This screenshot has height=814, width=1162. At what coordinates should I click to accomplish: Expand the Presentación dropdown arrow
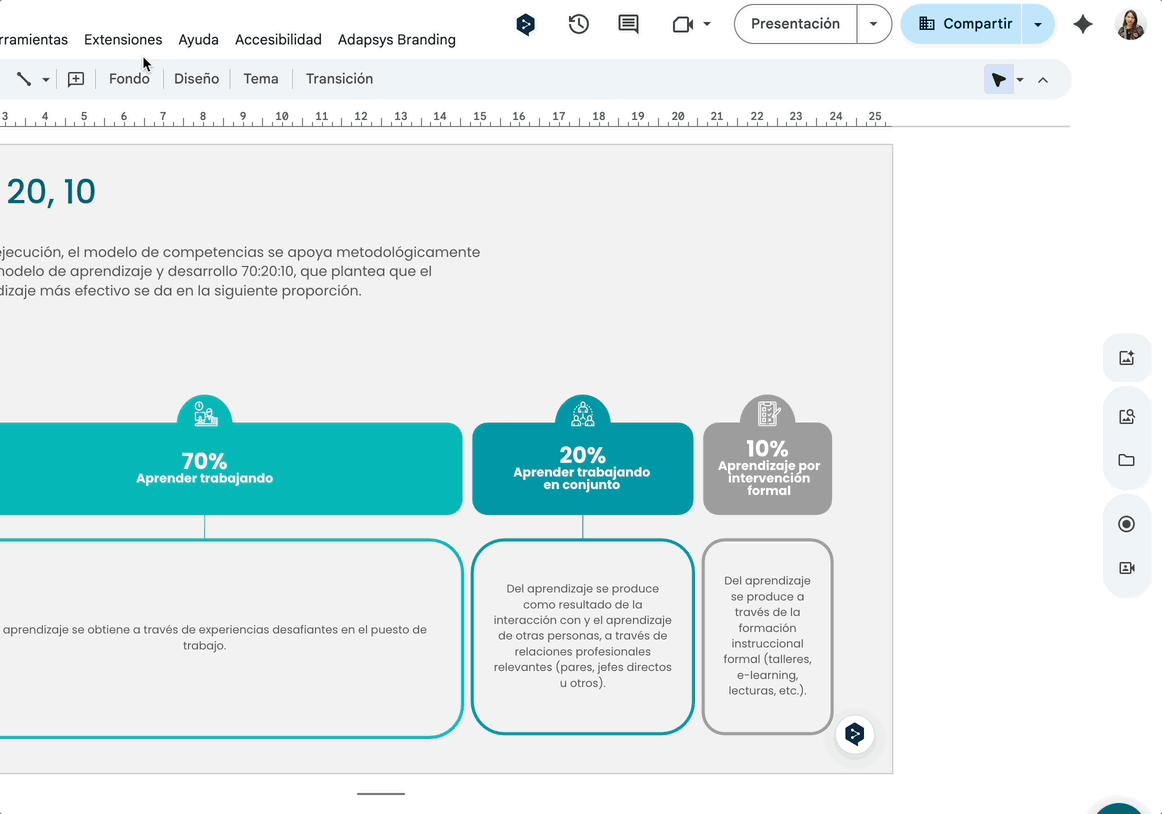point(874,24)
